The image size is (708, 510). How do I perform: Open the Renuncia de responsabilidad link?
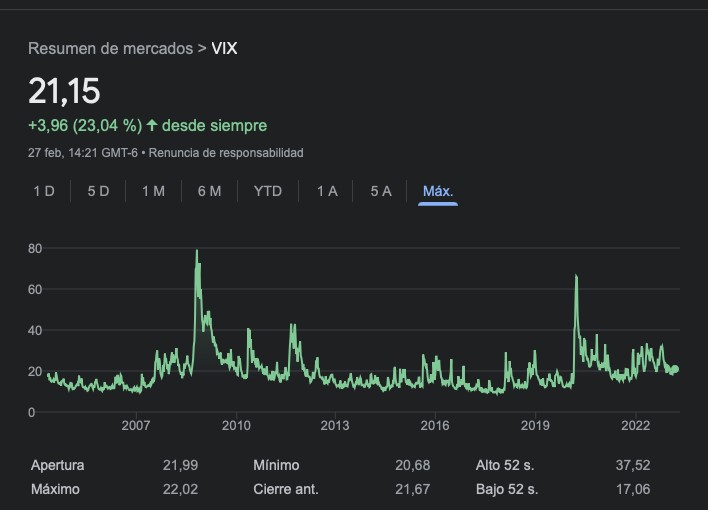click(x=227, y=153)
